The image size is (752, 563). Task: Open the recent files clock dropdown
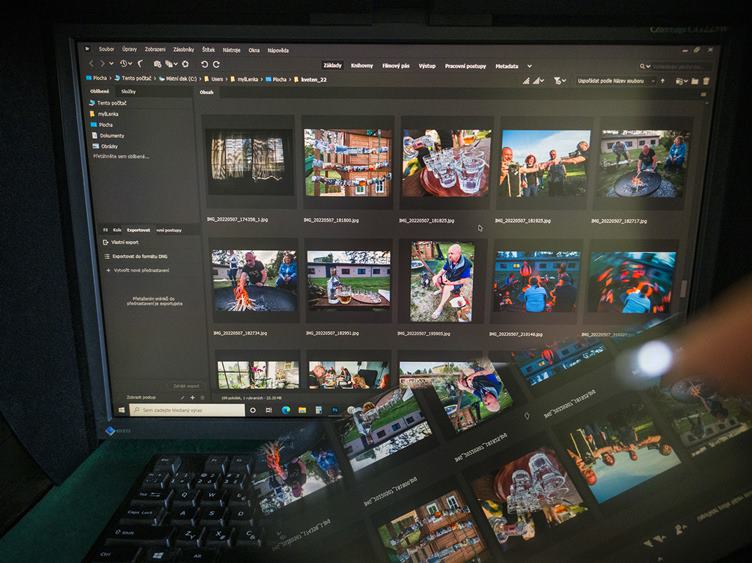126,63
